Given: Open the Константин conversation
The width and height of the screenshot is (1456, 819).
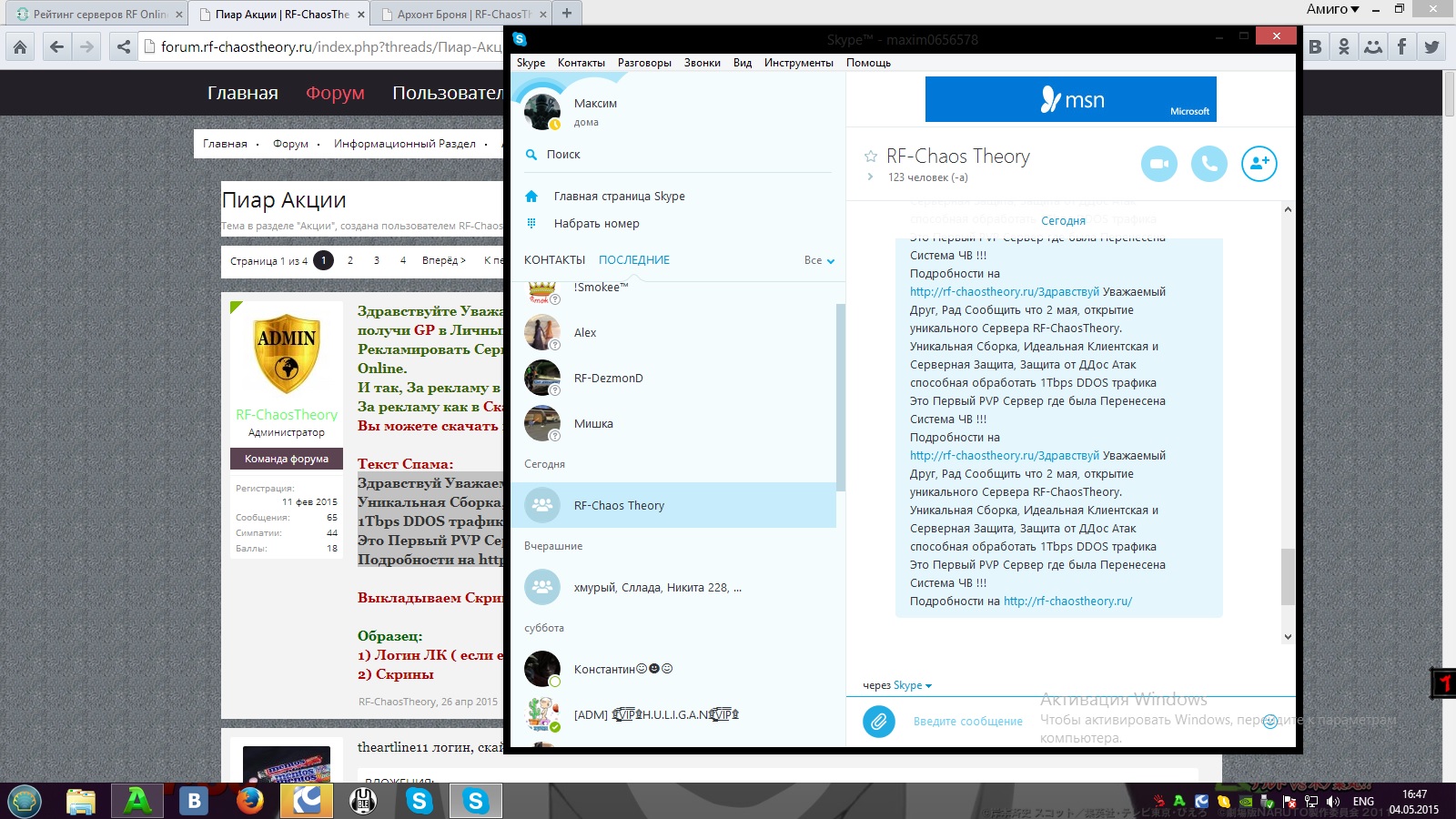Looking at the screenshot, I should [x=673, y=670].
